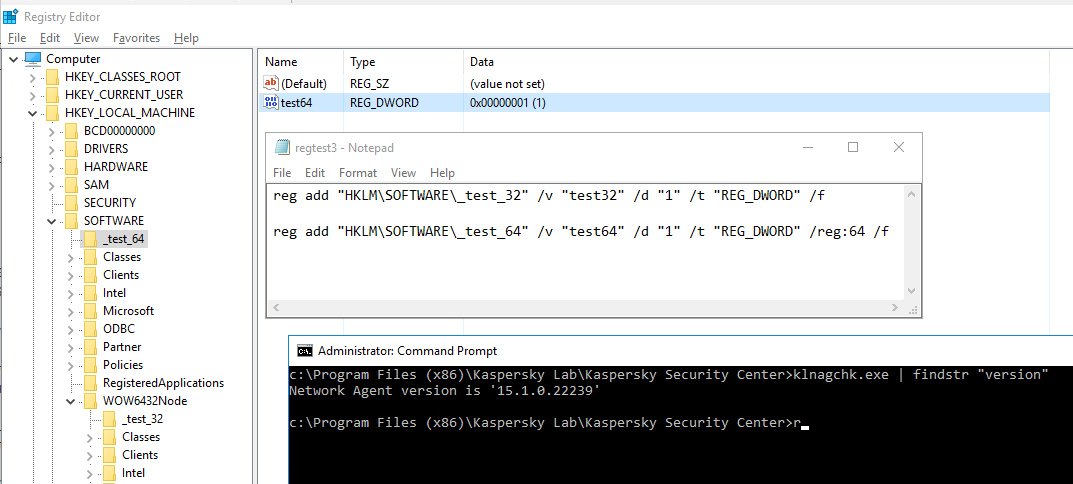Viewport: 1073px width, 484px height.
Task: Open the View menu in Registry Editor
Action: [x=86, y=38]
